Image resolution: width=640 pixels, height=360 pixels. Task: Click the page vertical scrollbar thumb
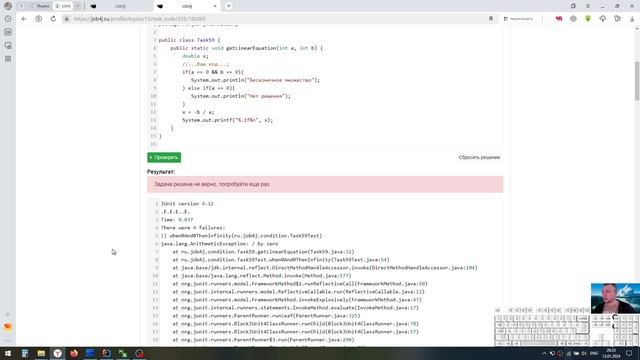pyautogui.click(x=637, y=80)
